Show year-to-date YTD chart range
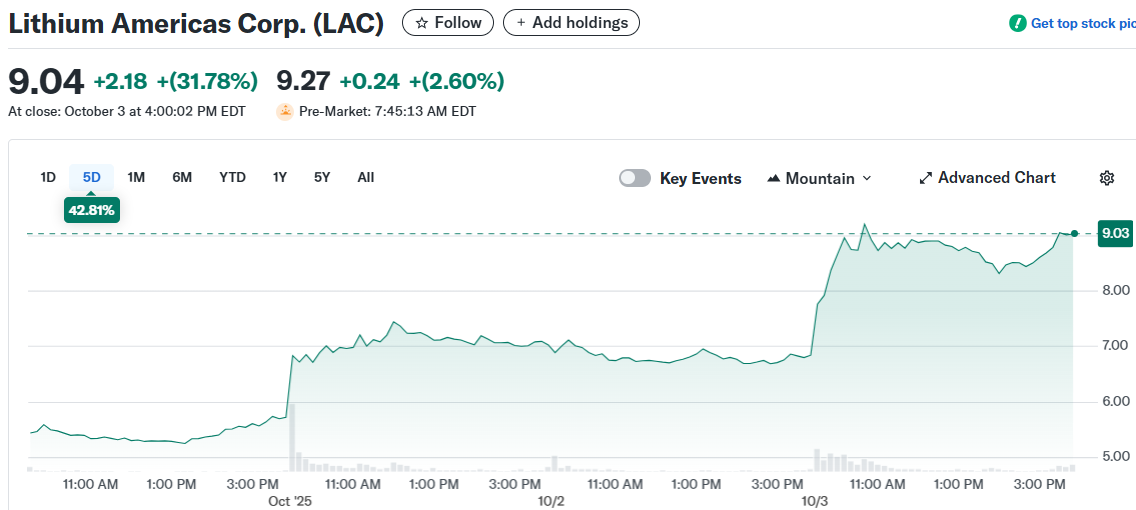The image size is (1136, 510). tap(233, 177)
